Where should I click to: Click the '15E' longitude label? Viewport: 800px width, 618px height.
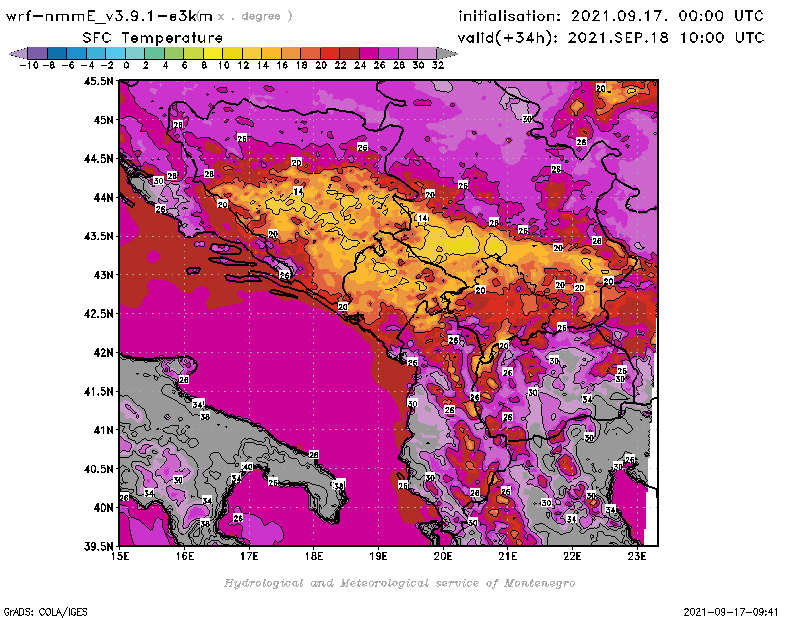point(119,556)
